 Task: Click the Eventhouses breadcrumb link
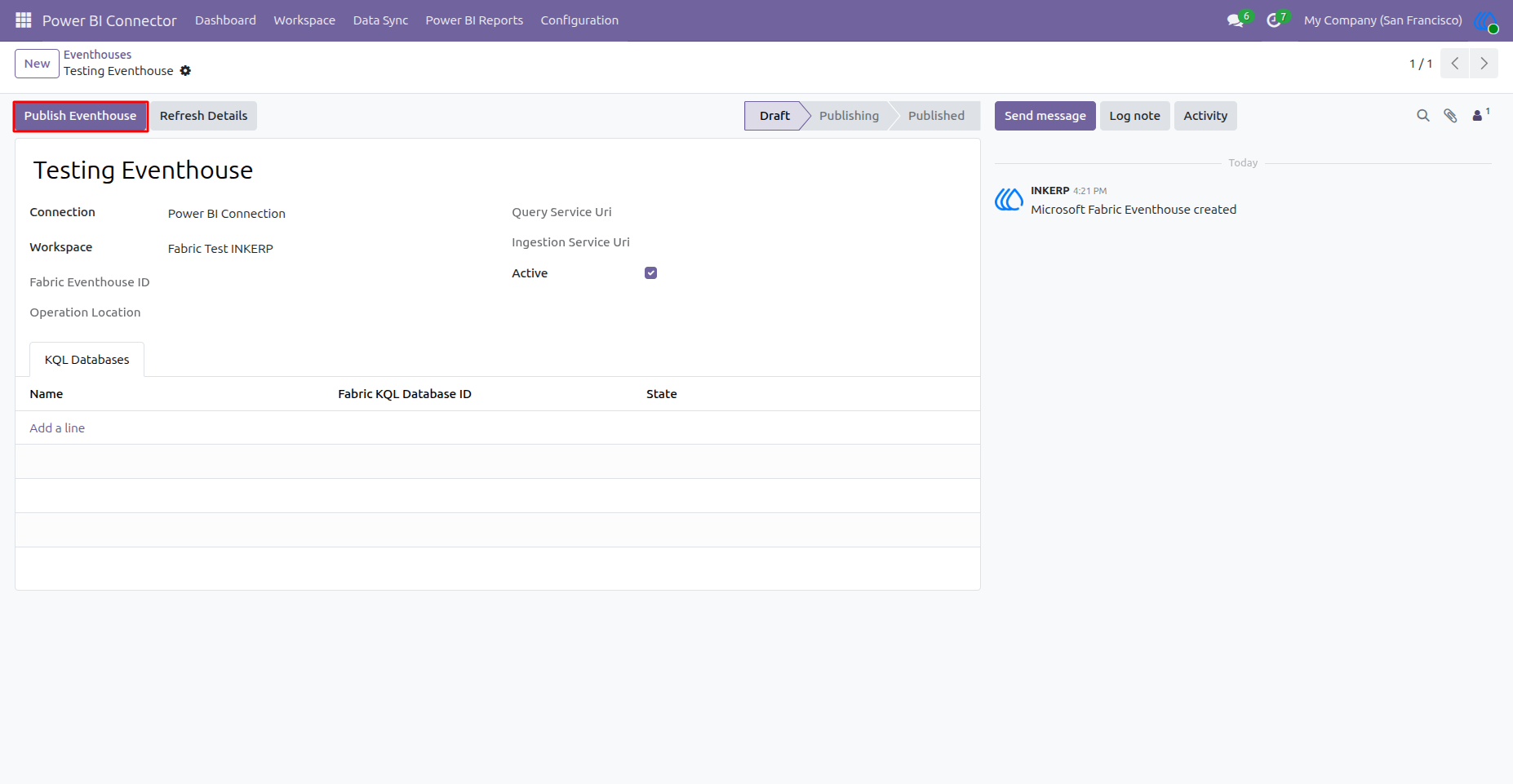(97, 55)
